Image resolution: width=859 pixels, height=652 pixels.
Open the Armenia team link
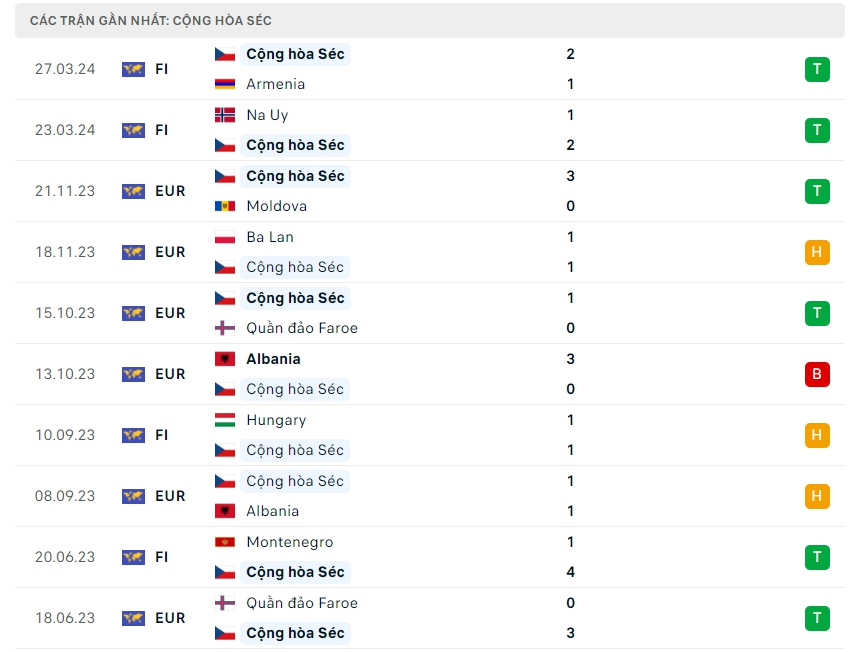point(275,85)
